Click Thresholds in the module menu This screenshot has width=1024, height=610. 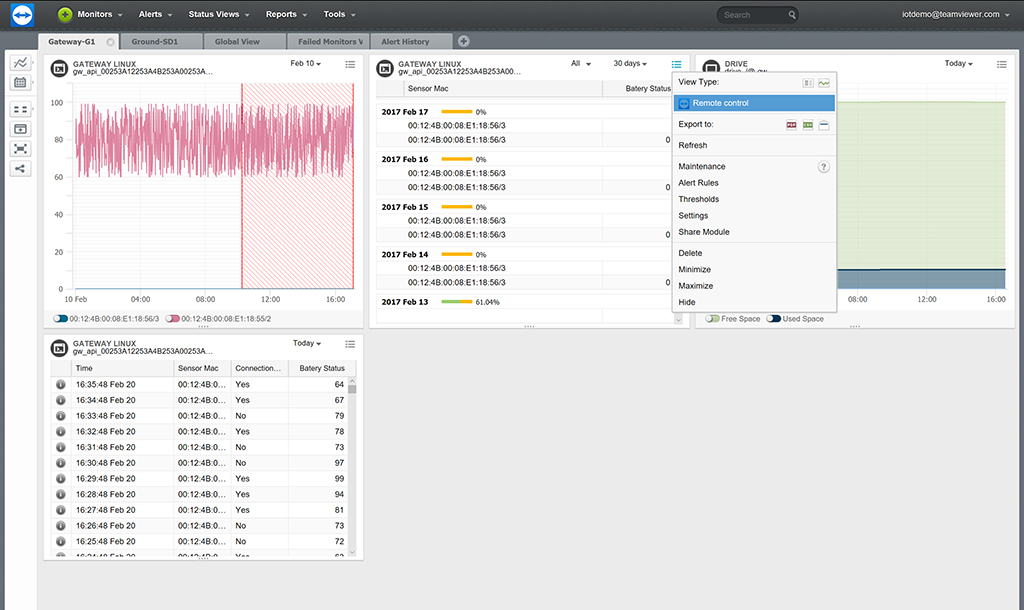tap(698, 199)
